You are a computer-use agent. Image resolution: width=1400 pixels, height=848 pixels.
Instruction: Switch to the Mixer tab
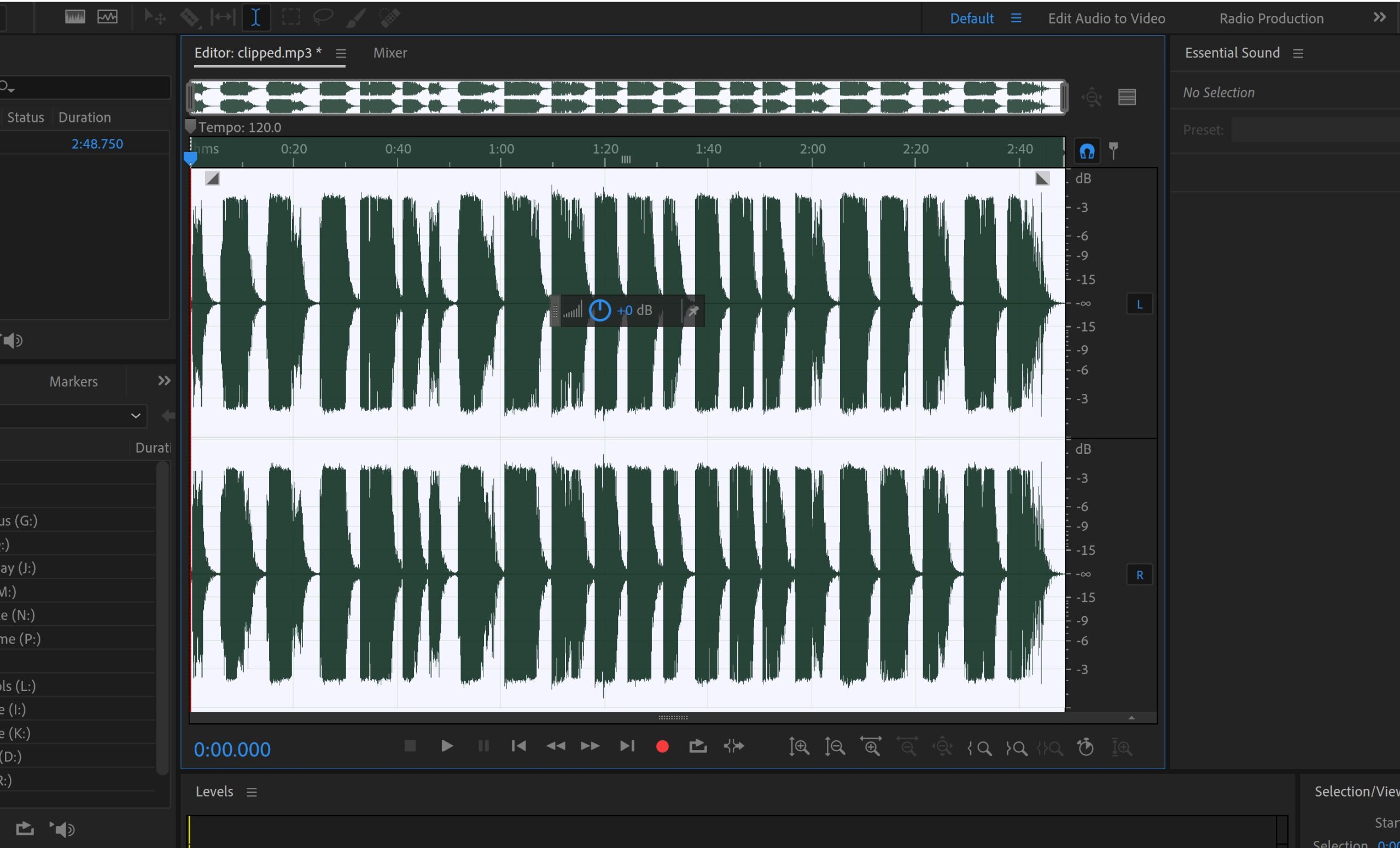[390, 53]
